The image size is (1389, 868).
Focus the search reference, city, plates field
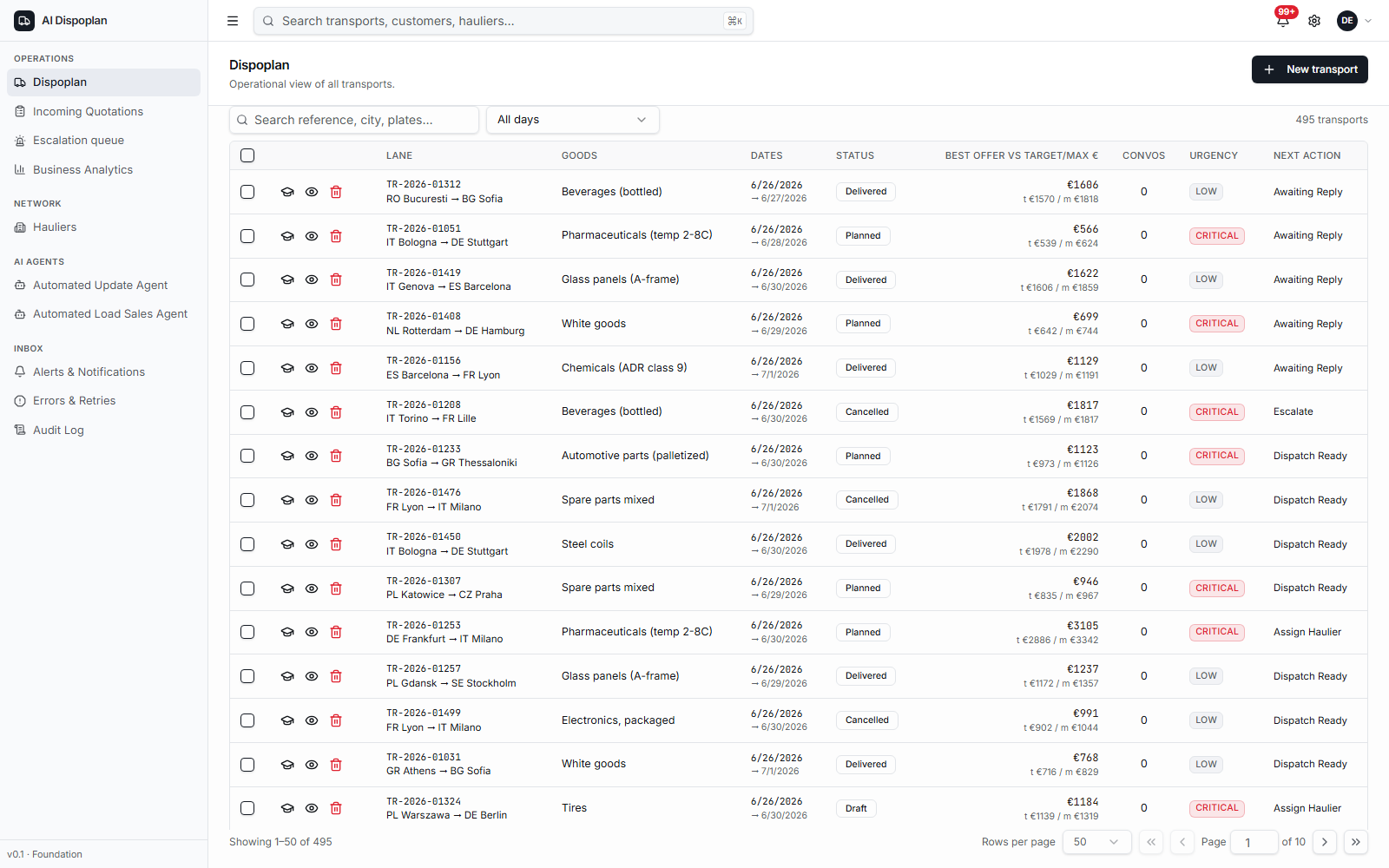(x=354, y=120)
